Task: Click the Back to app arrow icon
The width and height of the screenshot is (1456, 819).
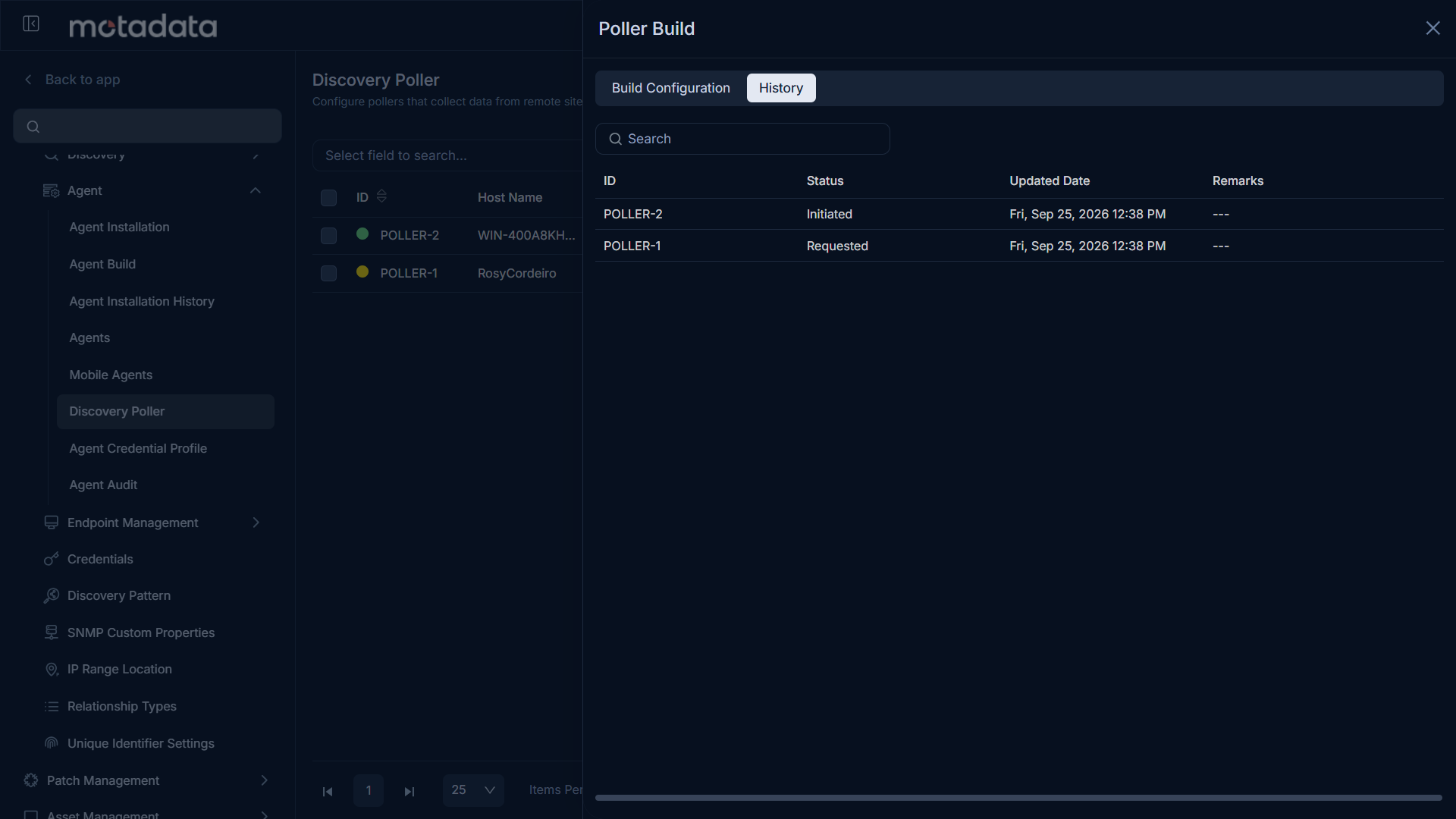Action: [28, 80]
